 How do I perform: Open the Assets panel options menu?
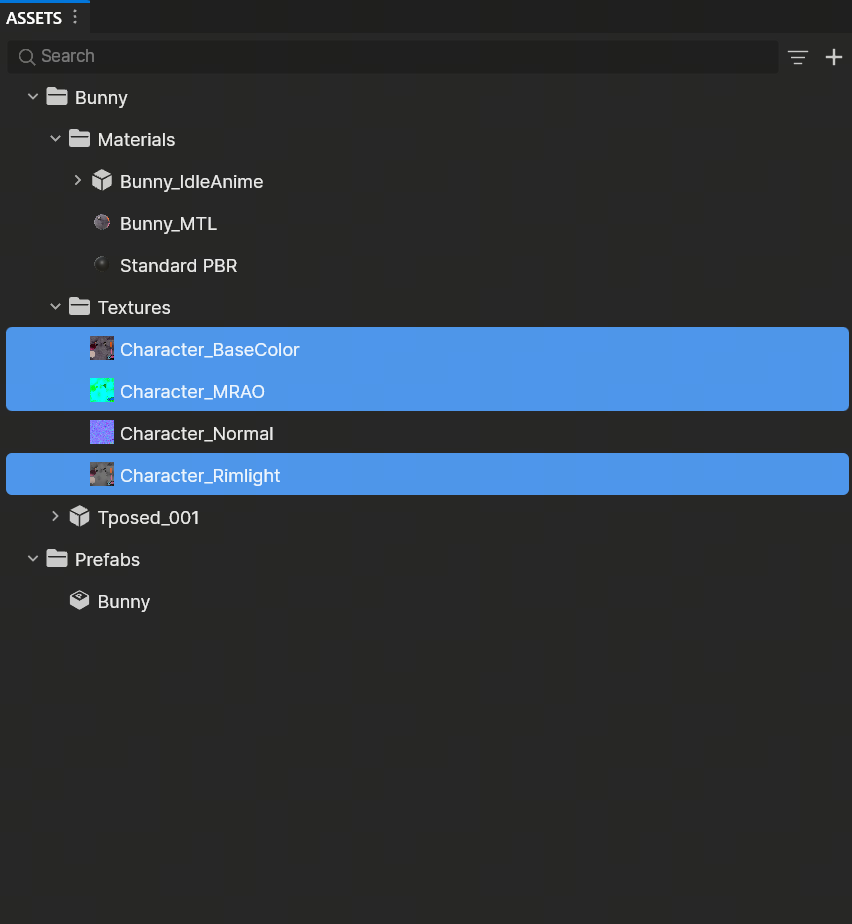tap(75, 17)
